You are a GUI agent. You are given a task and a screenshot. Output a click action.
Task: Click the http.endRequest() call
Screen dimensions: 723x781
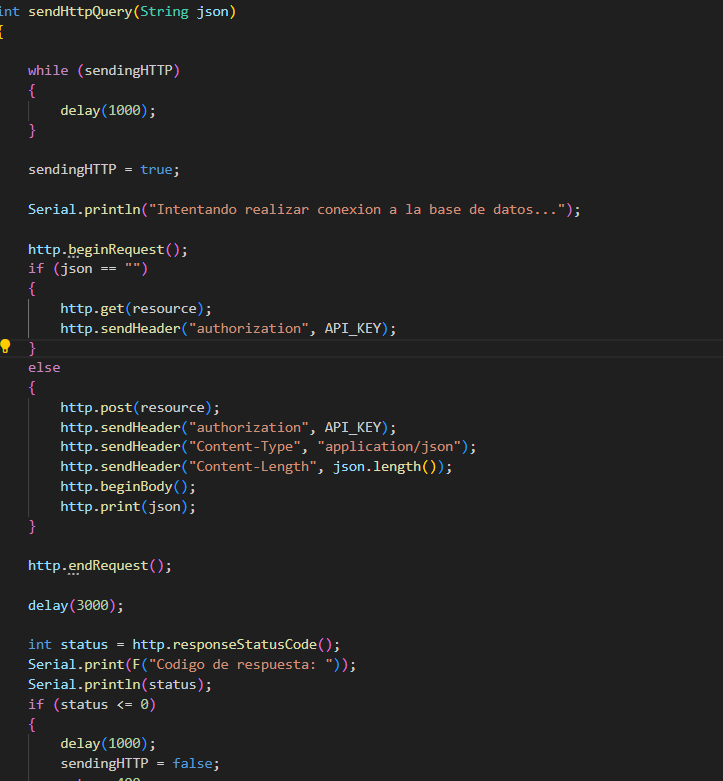click(x=99, y=565)
